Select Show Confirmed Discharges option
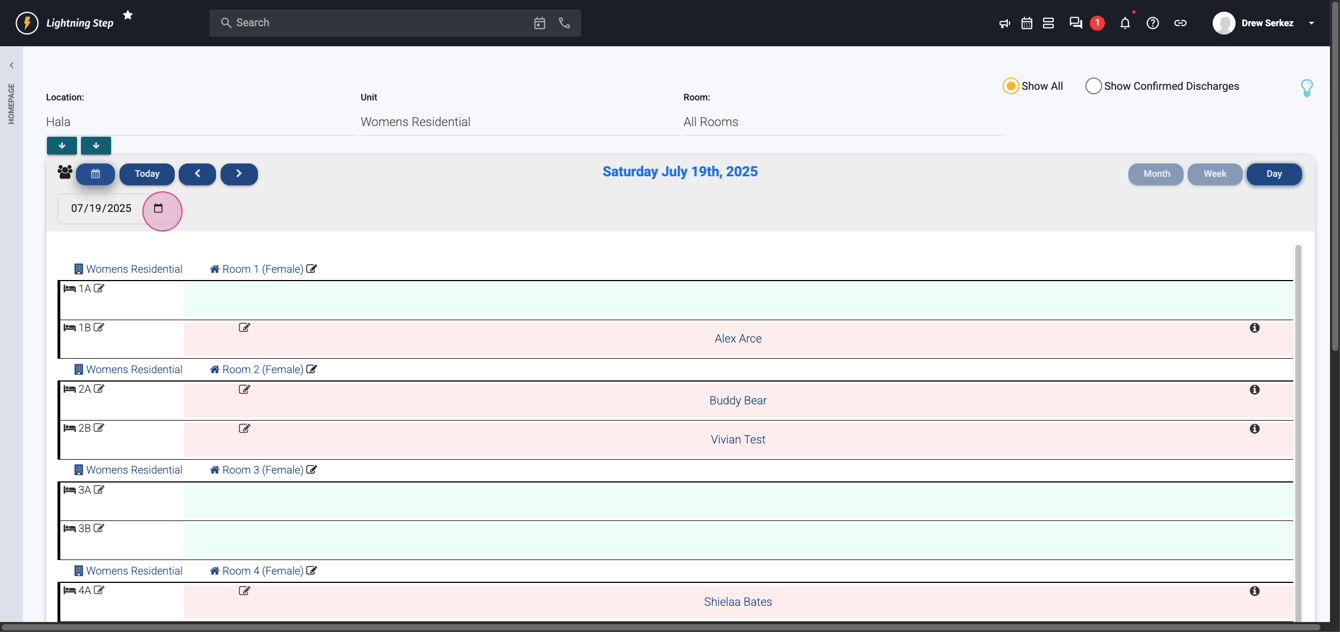The height and width of the screenshot is (632, 1340). (x=1093, y=86)
